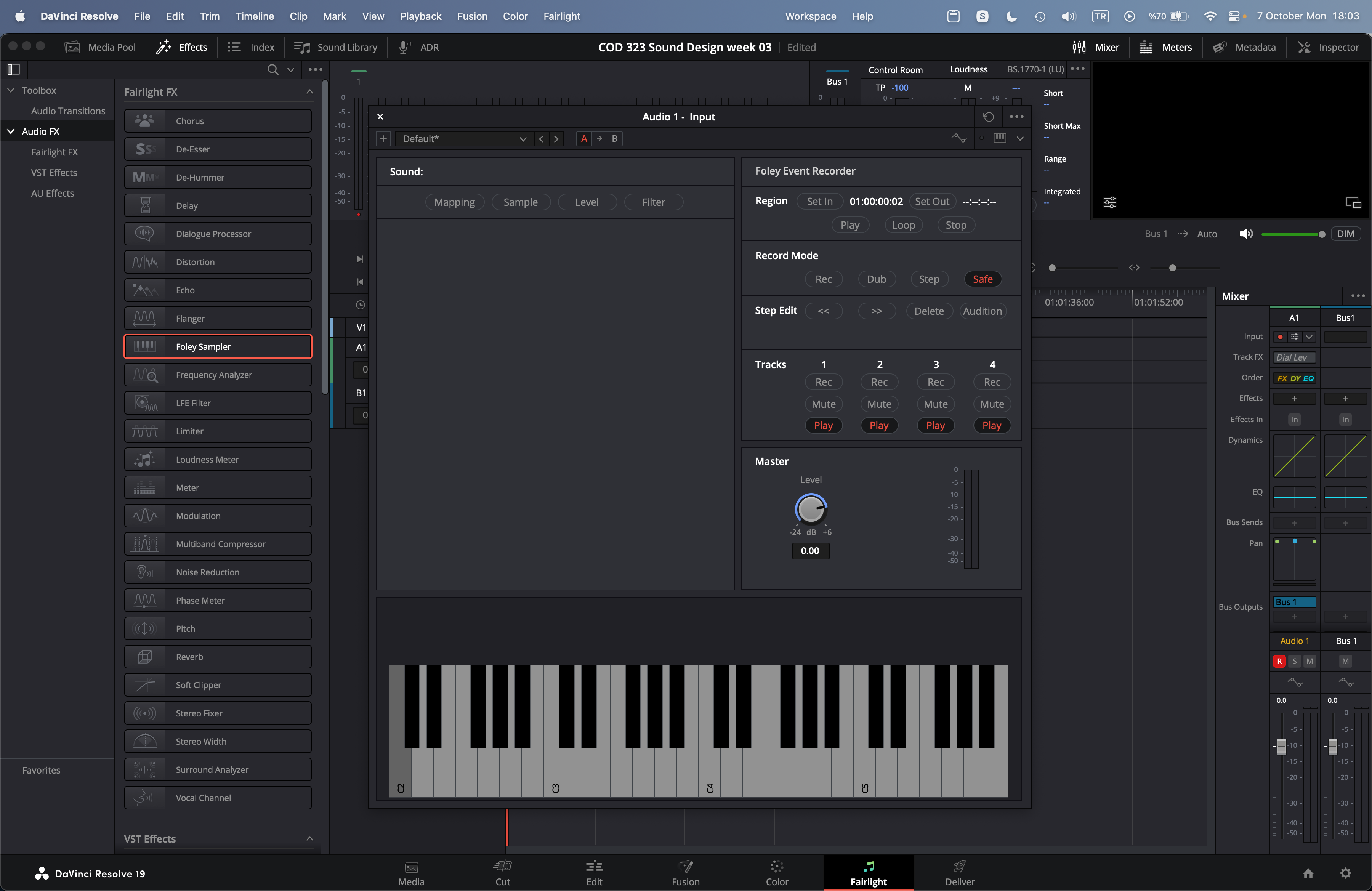The height and width of the screenshot is (891, 1372).
Task: Adjust the Master Level knob
Action: 811,509
